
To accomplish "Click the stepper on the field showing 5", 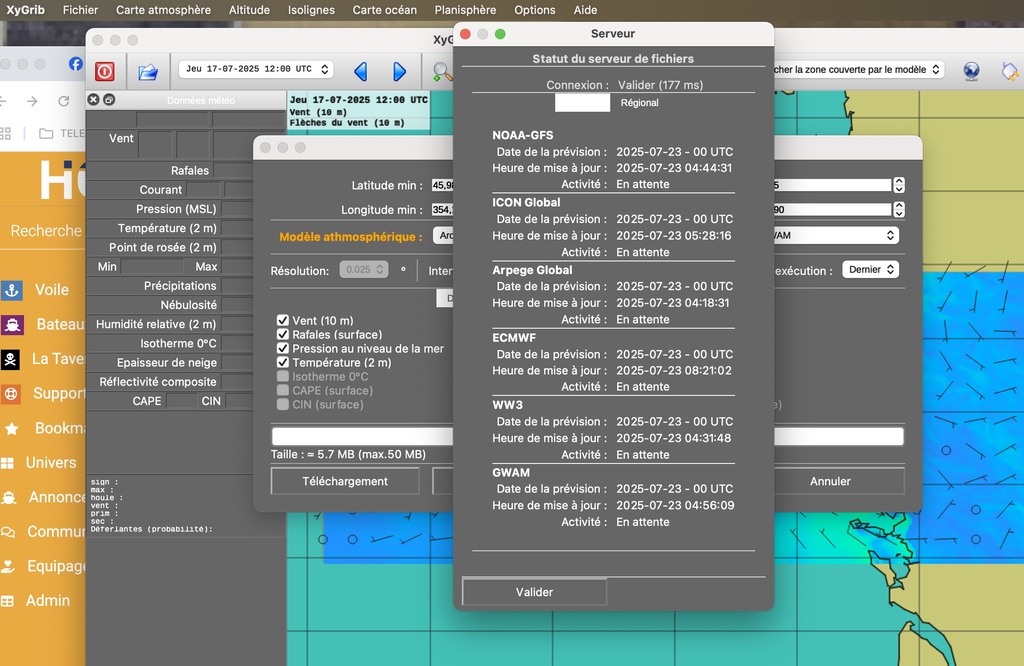I will 899,185.
